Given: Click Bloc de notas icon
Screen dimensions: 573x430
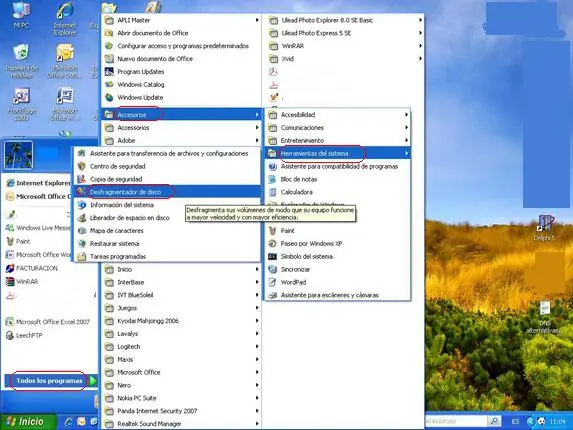Looking at the screenshot, I should [273, 179].
